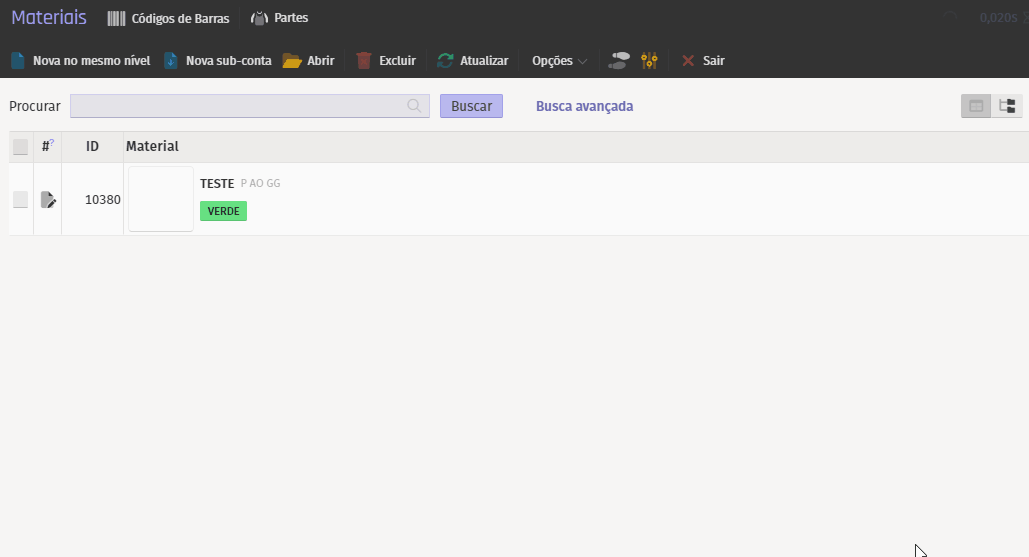Click the VERDE green color tag
The width and height of the screenshot is (1029, 557).
pyautogui.click(x=223, y=211)
